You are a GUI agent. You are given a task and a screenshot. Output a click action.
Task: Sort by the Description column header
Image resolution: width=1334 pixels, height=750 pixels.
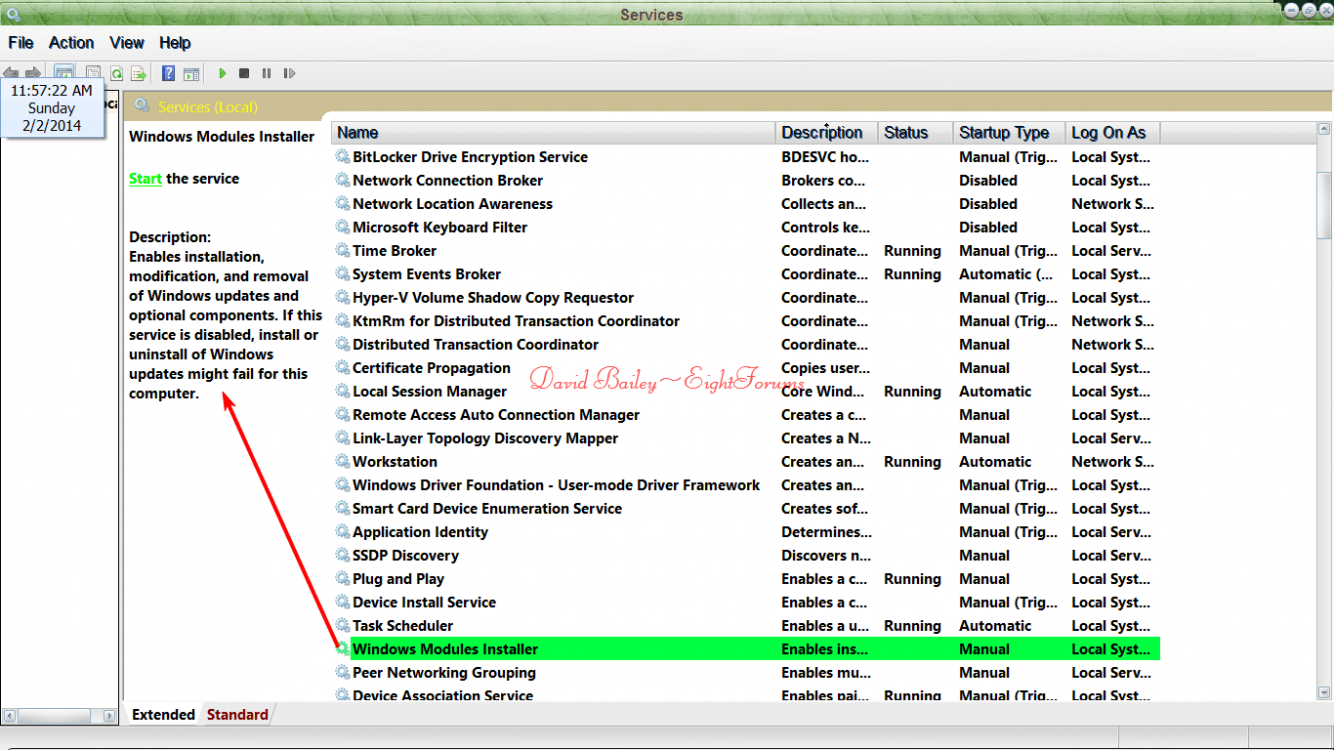click(826, 133)
